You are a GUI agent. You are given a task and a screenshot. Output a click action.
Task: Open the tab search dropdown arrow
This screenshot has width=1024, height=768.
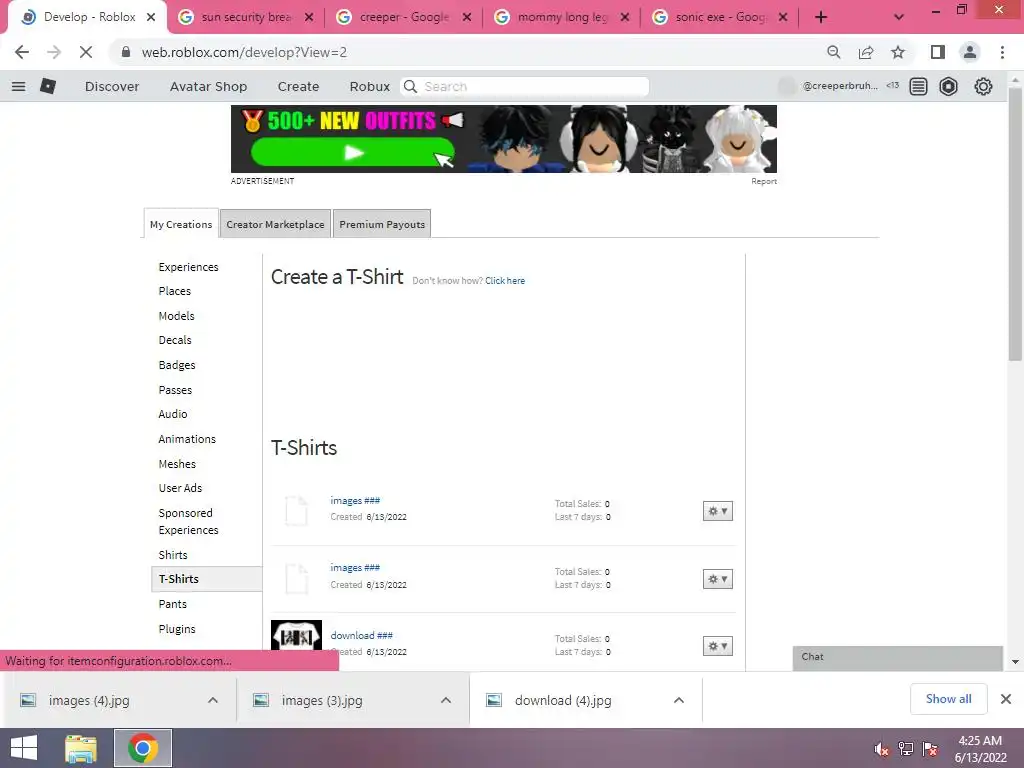[x=899, y=17]
